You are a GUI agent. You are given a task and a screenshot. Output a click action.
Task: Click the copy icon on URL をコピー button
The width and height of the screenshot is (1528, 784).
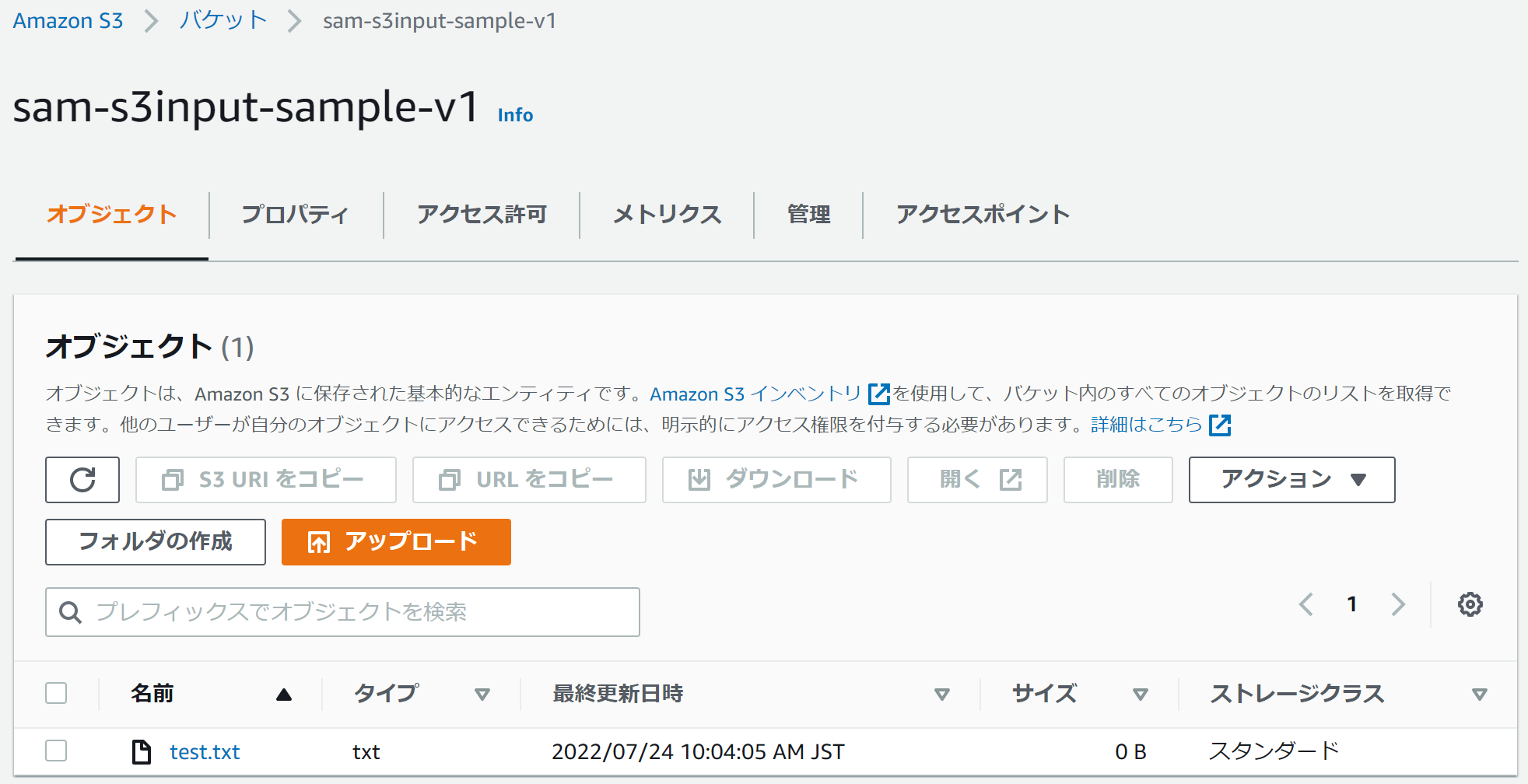(449, 479)
